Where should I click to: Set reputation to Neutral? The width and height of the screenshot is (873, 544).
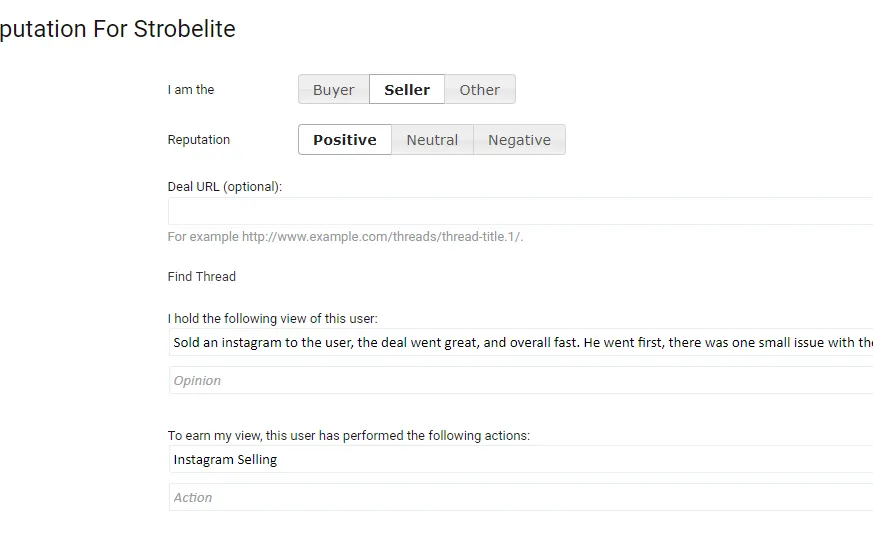pos(432,140)
